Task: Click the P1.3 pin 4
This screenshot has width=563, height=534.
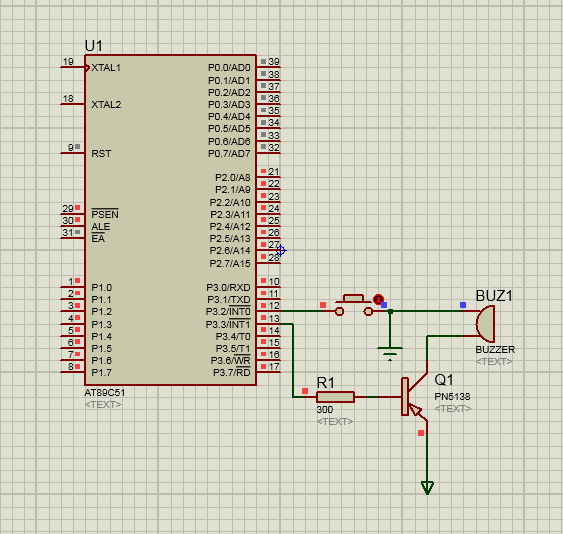Action: [73, 324]
